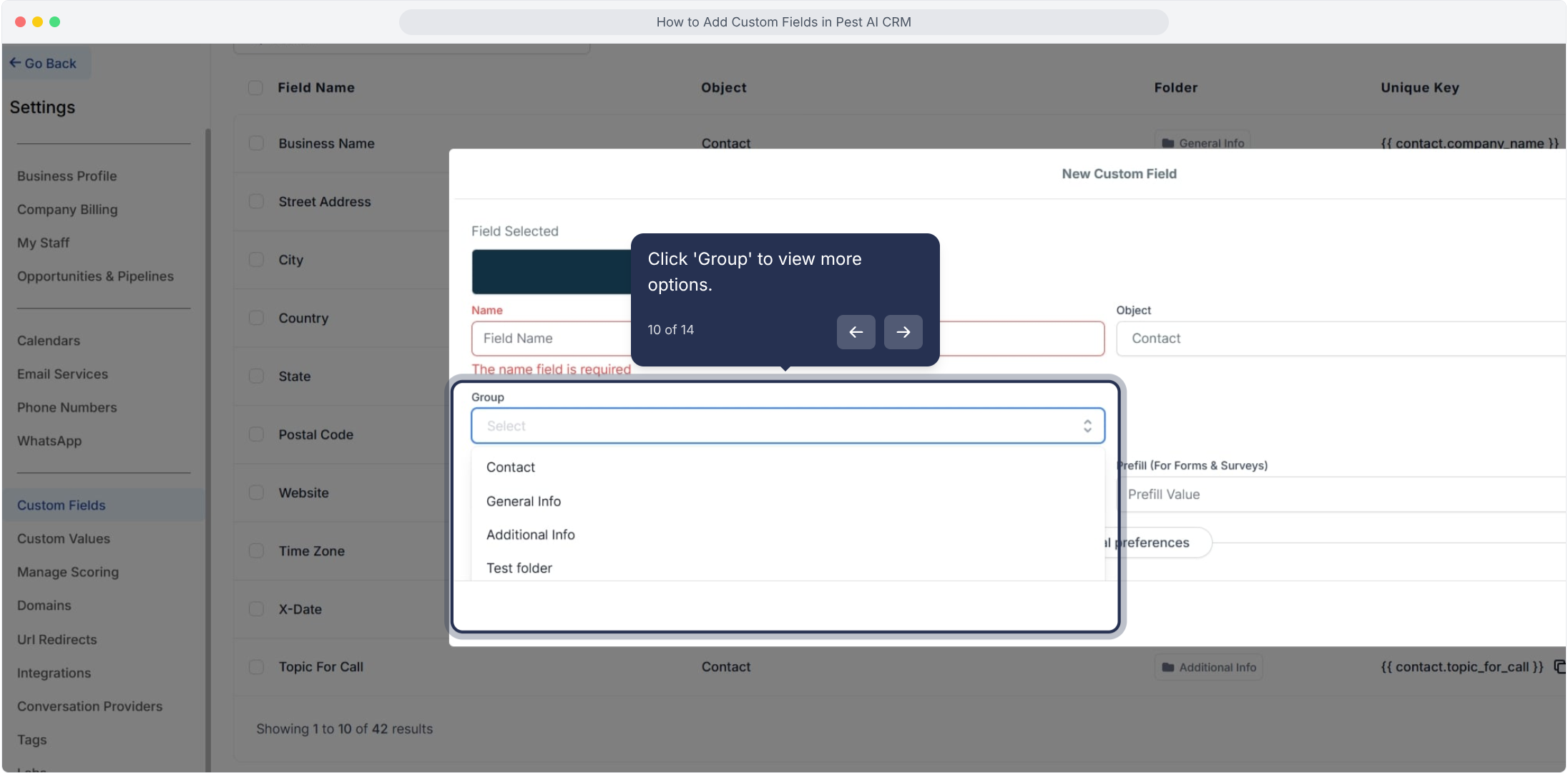Click the Field Name column header

click(316, 87)
